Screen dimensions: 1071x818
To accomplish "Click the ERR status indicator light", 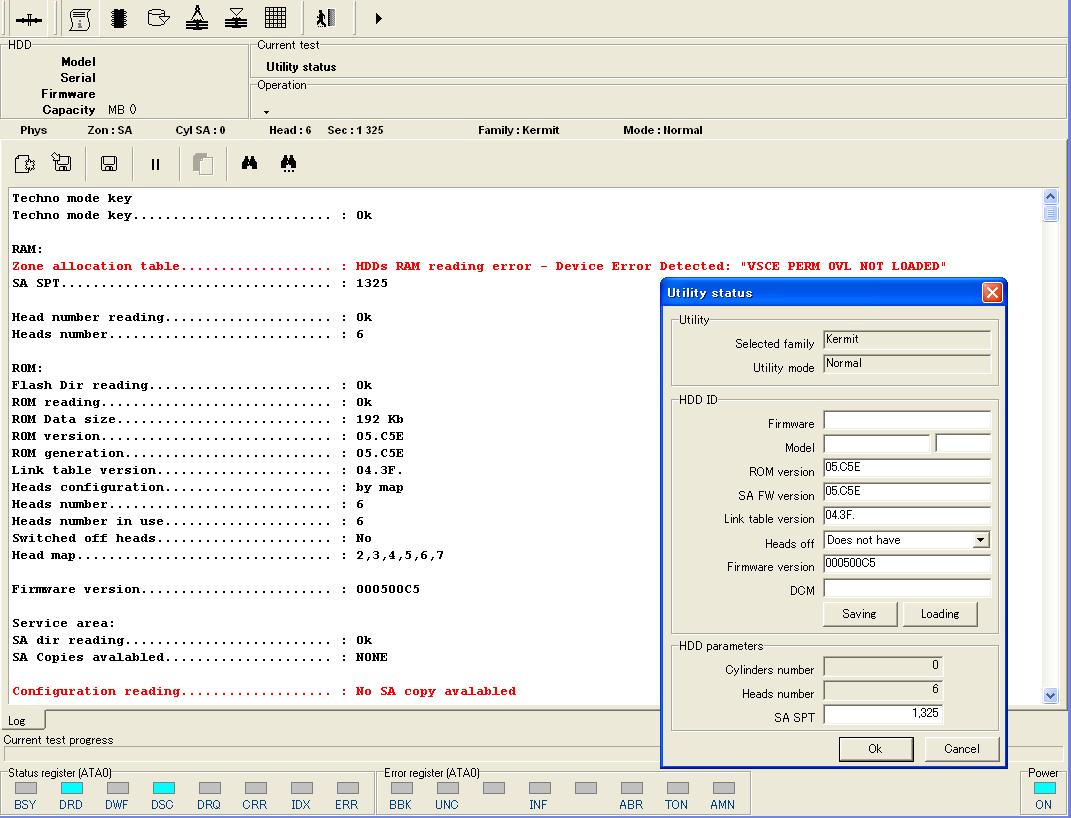I will point(348,788).
